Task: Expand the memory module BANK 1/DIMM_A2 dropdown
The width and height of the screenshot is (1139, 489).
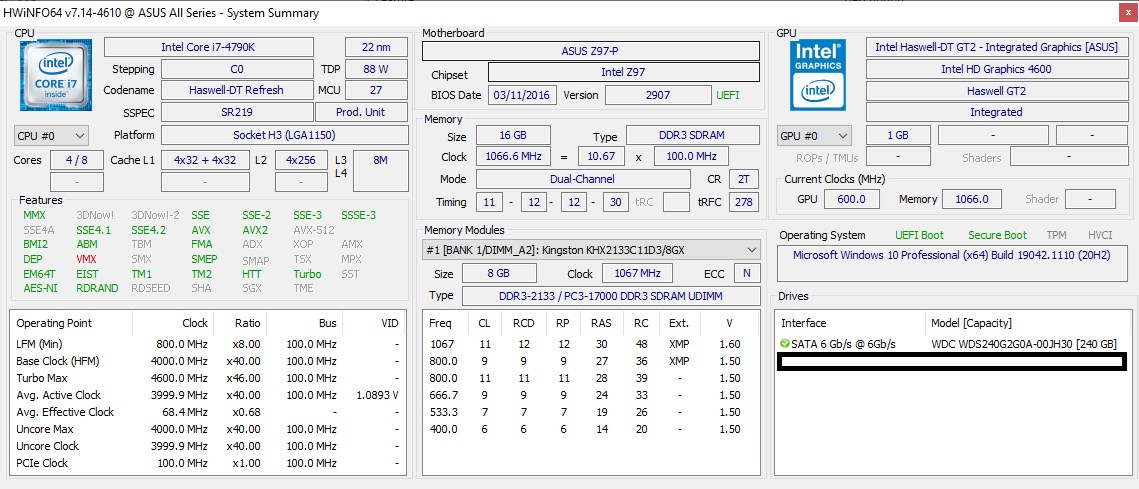Action: (x=591, y=250)
